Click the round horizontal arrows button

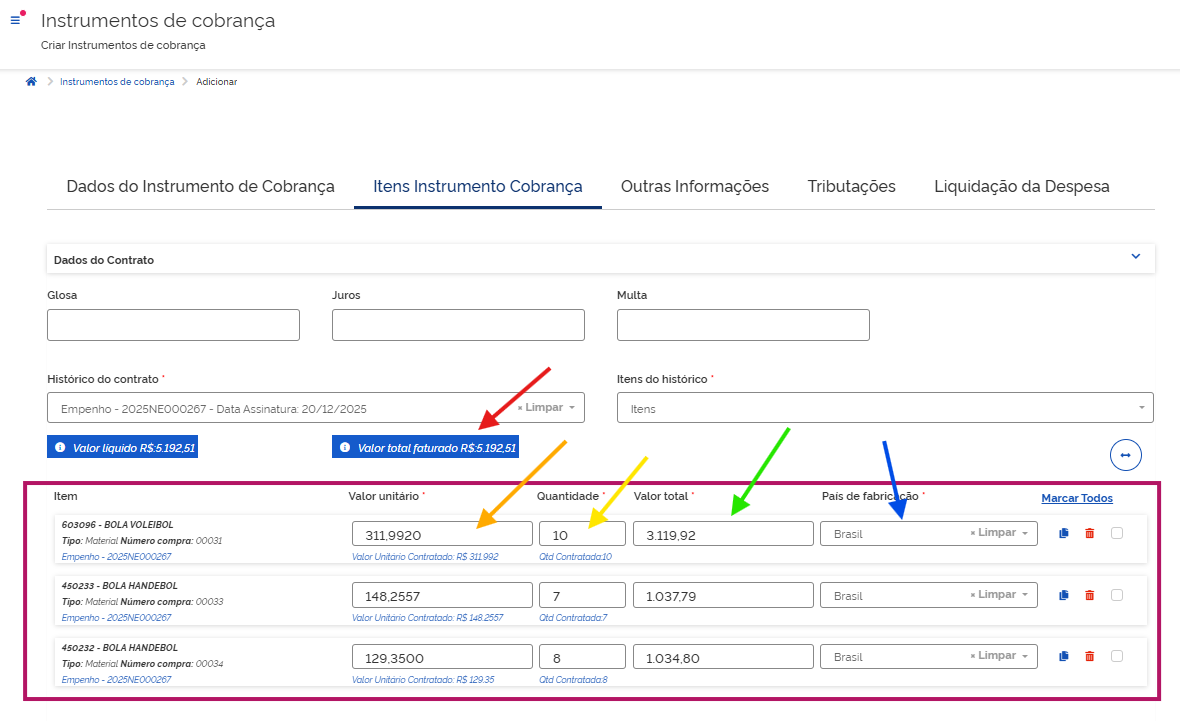point(1125,455)
